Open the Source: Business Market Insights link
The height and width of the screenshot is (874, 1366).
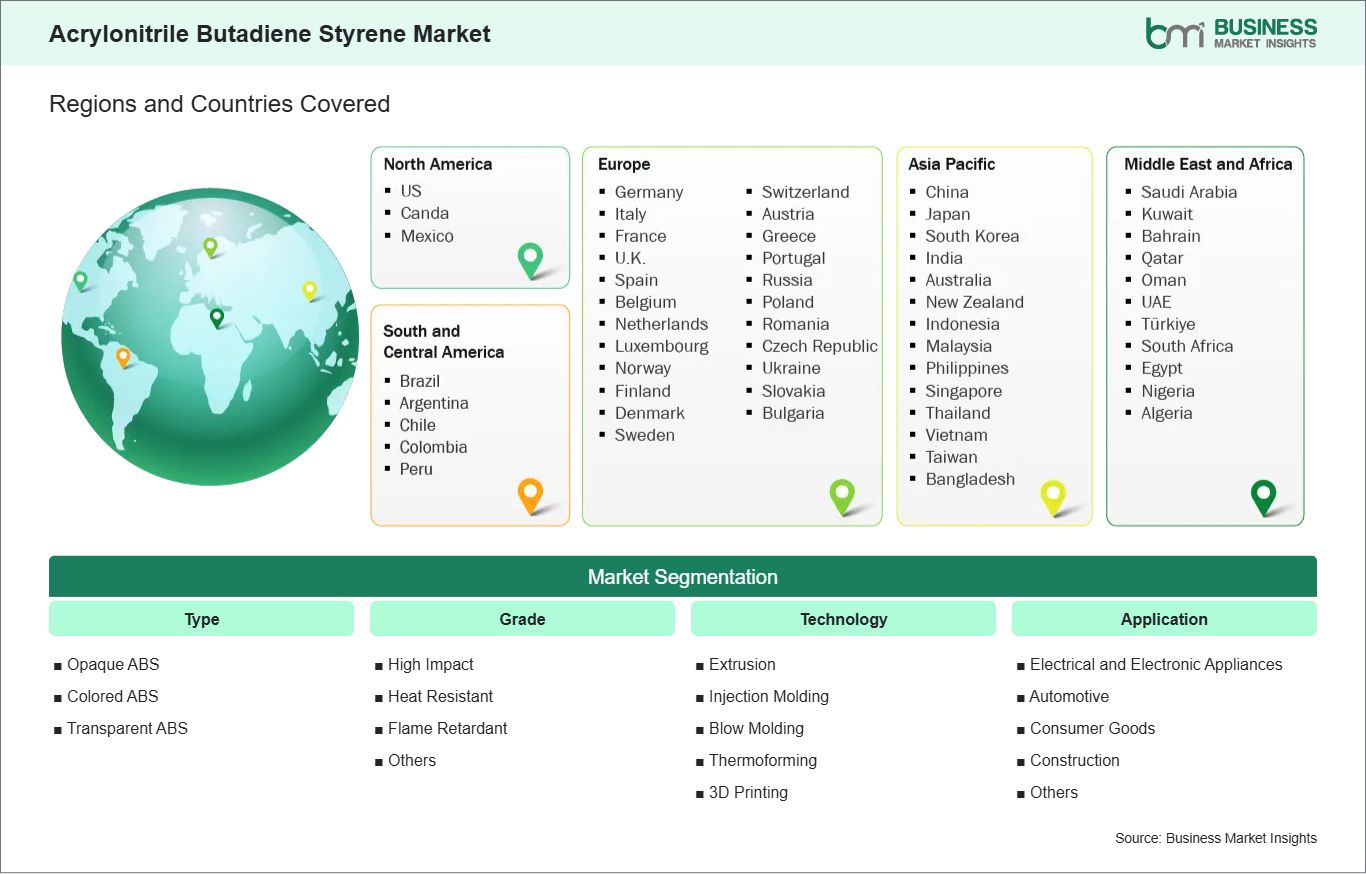pyautogui.click(x=1215, y=838)
